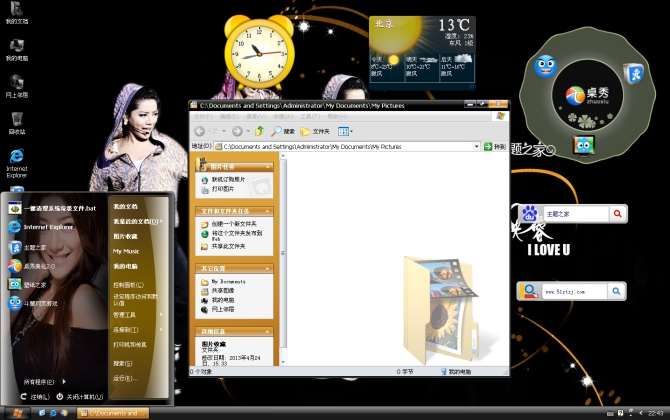Image resolution: width=670 pixels, height=420 pixels.
Task: Open the 编辑(E) menu
Action: (x=229, y=116)
